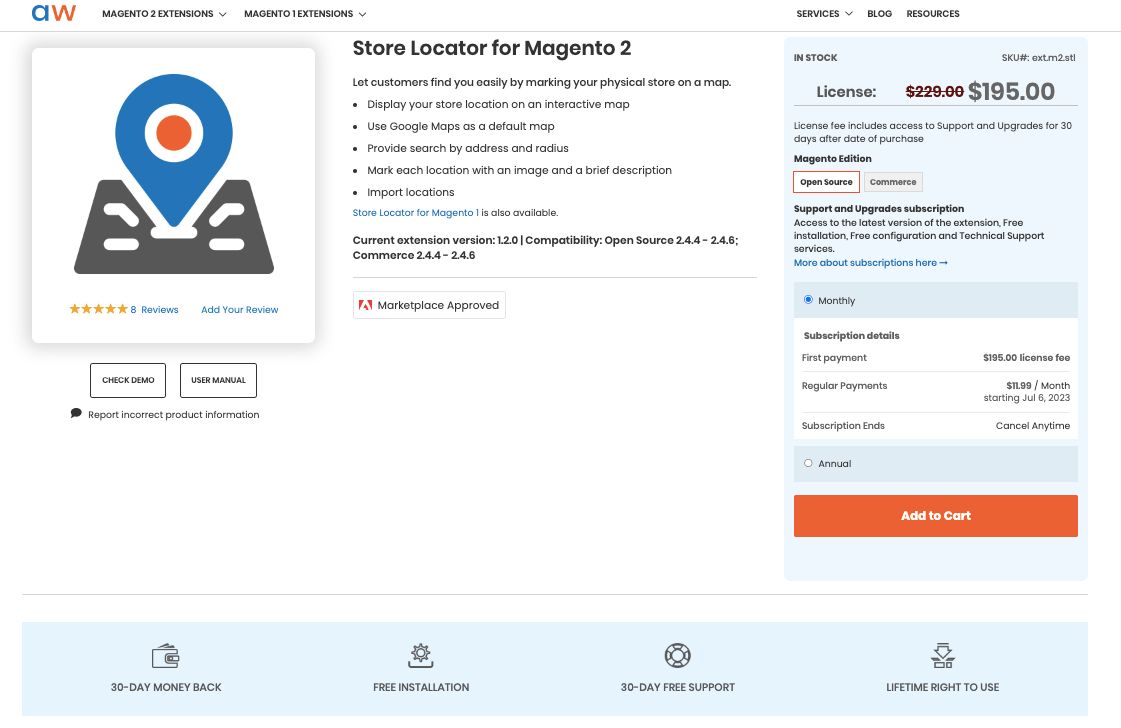
Task: Select the Monthly subscription option
Action: (x=808, y=299)
